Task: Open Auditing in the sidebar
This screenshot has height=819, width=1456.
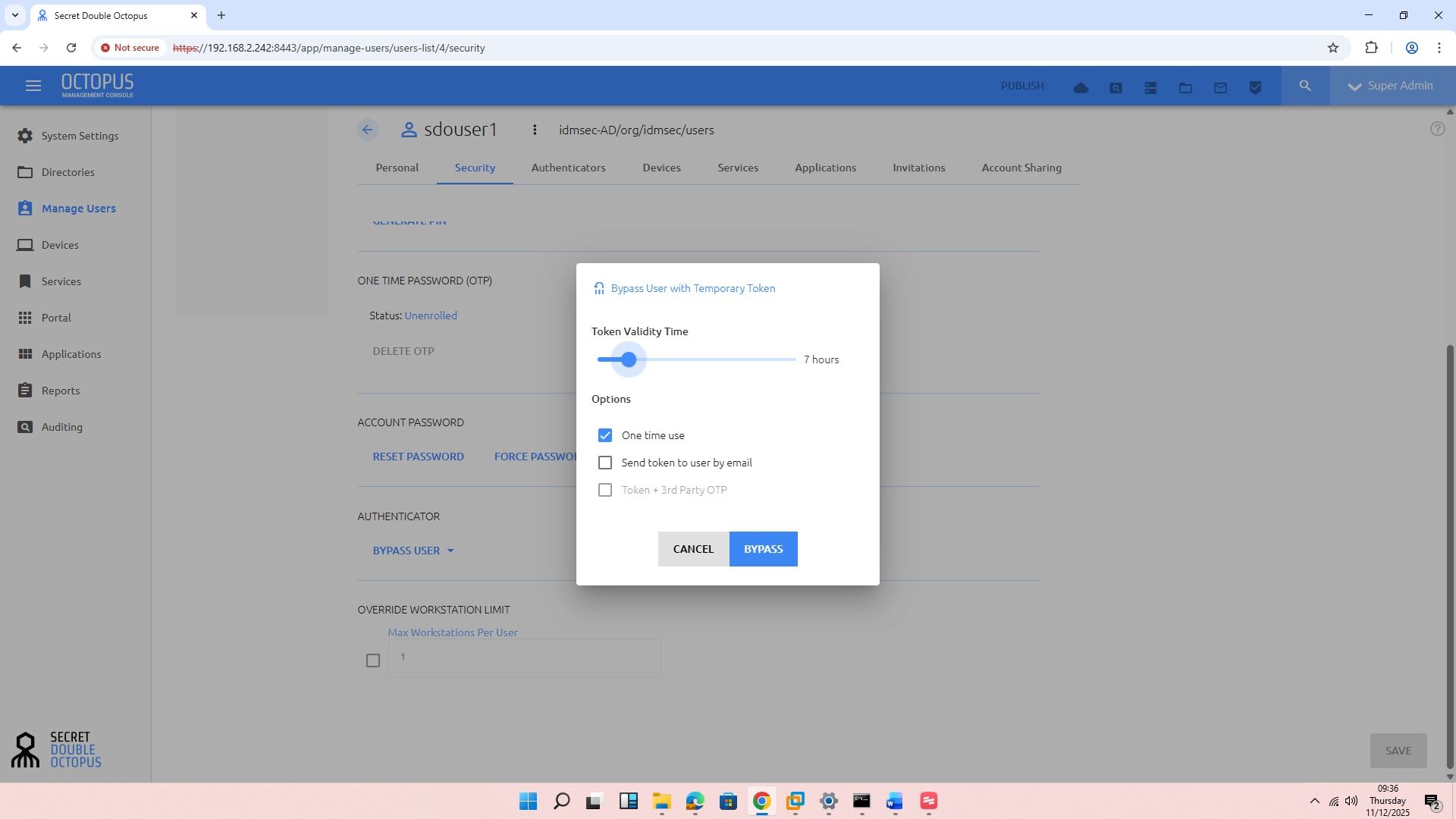Action: [x=61, y=427]
